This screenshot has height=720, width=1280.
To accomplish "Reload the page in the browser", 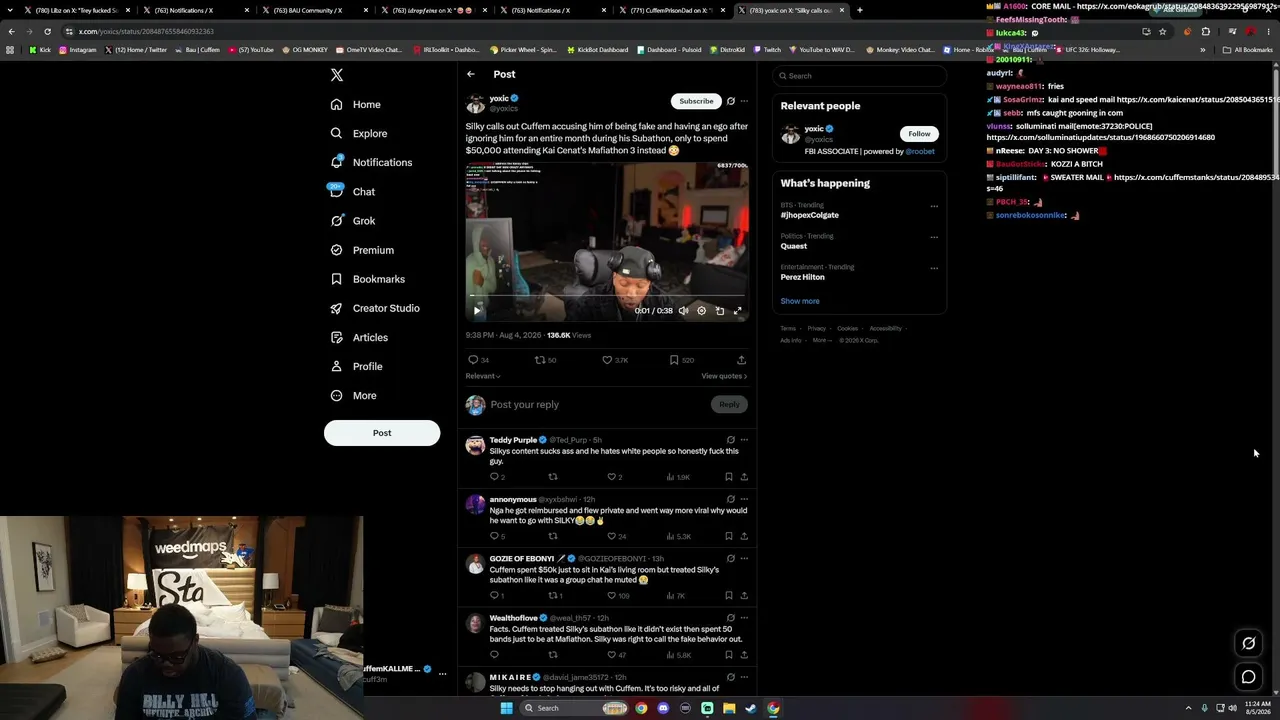I will point(47,31).
